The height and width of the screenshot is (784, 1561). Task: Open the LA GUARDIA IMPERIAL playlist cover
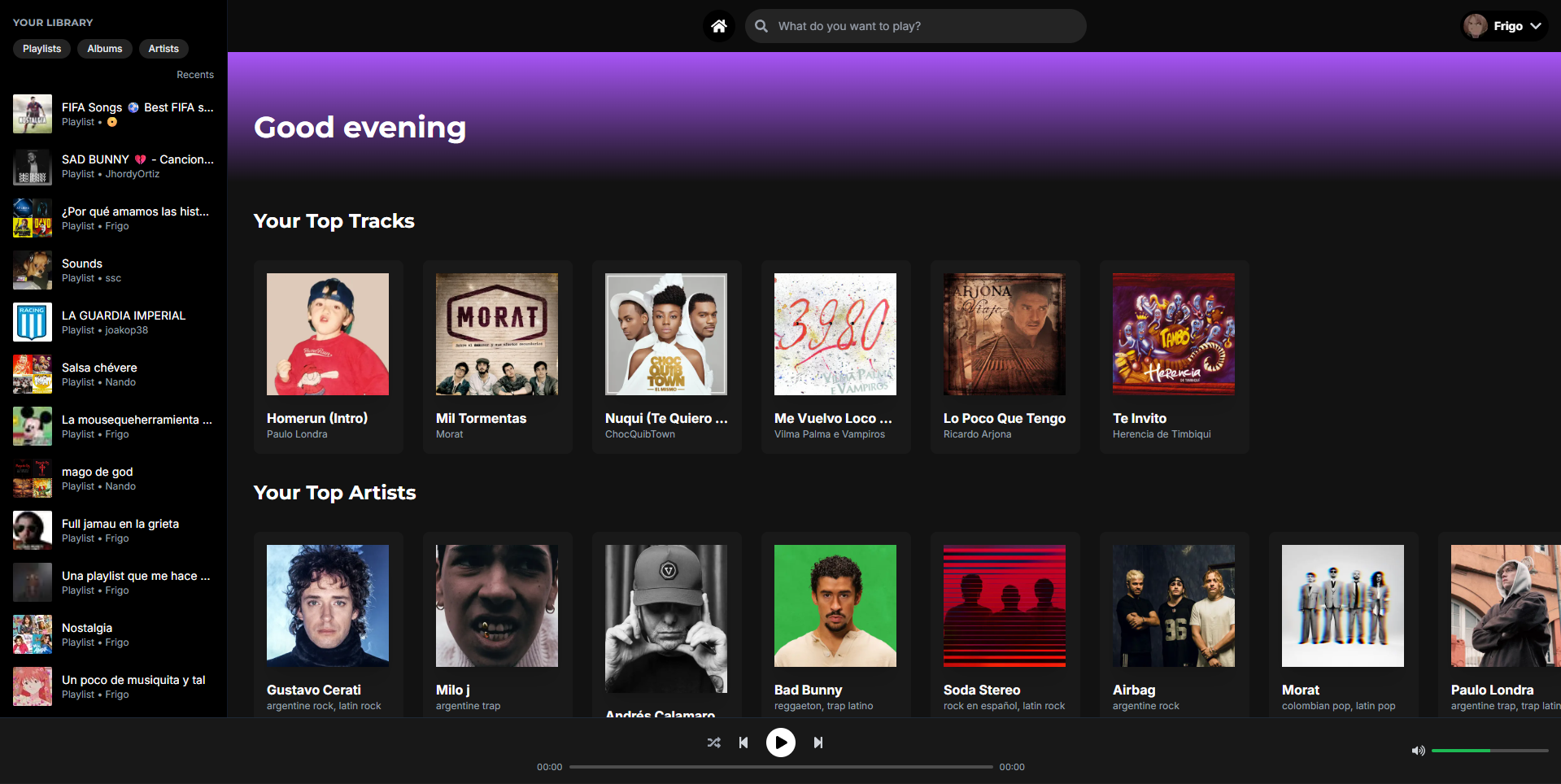click(x=33, y=322)
